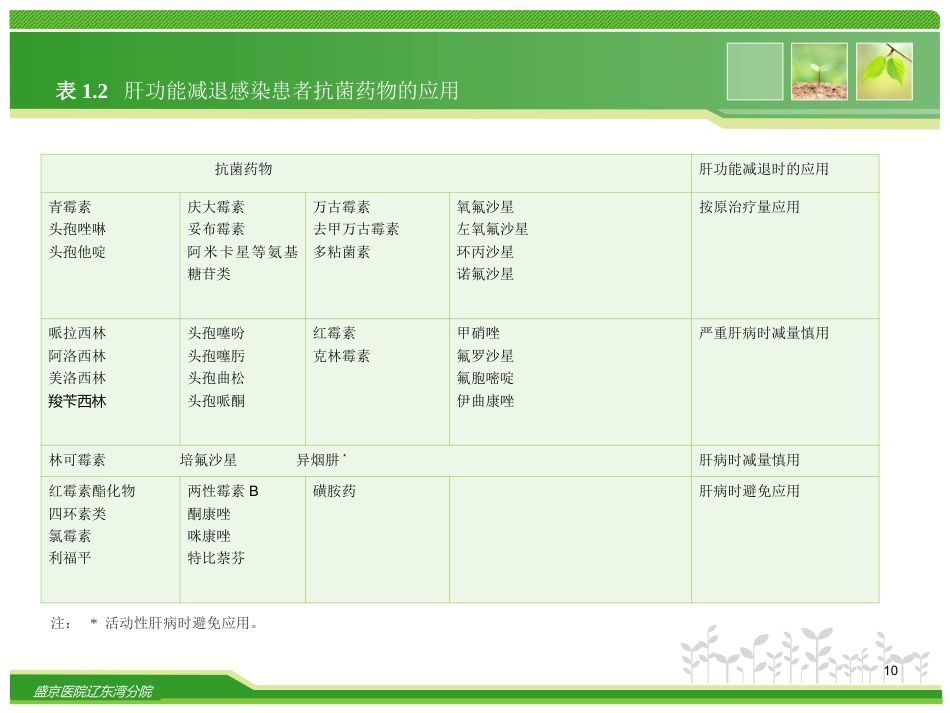950x713 pixels.
Task: Select the text 林可霉素
Action: click(77, 460)
